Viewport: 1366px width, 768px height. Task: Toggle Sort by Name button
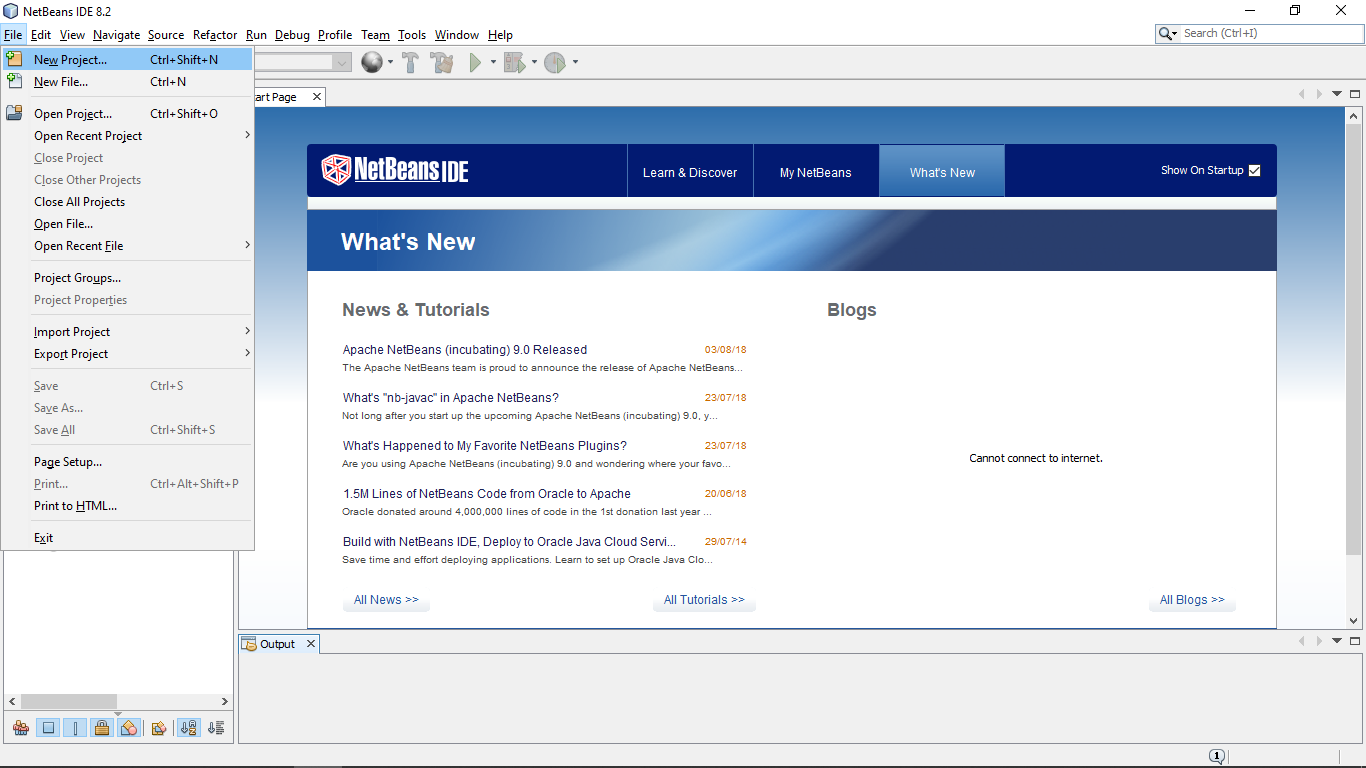pos(188,728)
